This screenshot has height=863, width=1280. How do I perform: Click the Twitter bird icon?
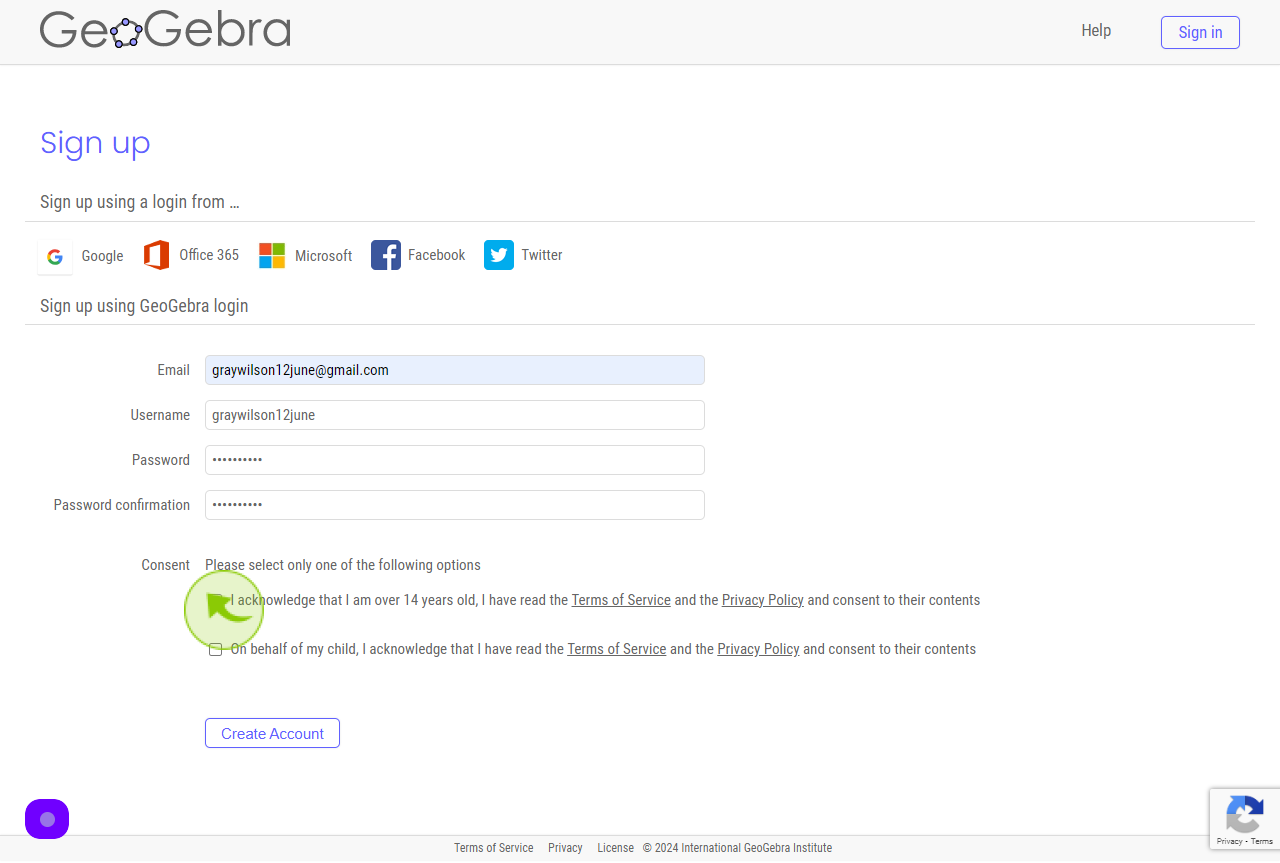click(x=499, y=255)
